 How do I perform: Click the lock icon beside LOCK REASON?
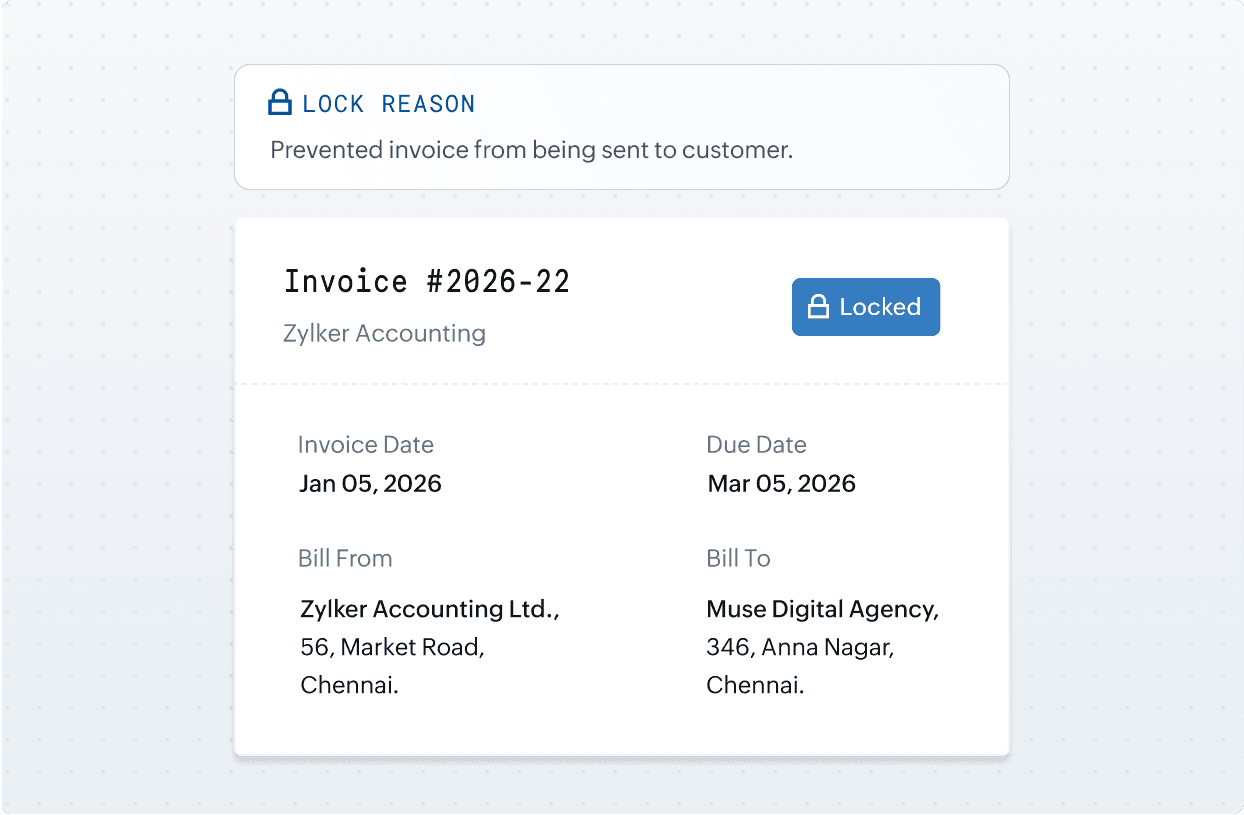pyautogui.click(x=280, y=102)
